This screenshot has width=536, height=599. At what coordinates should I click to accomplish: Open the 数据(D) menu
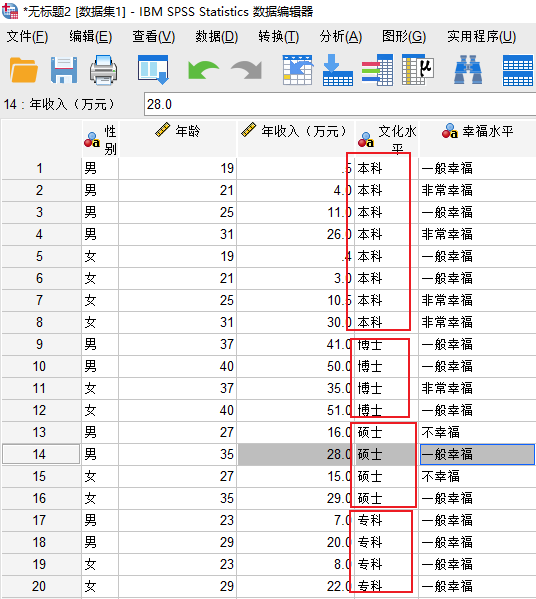(x=217, y=37)
